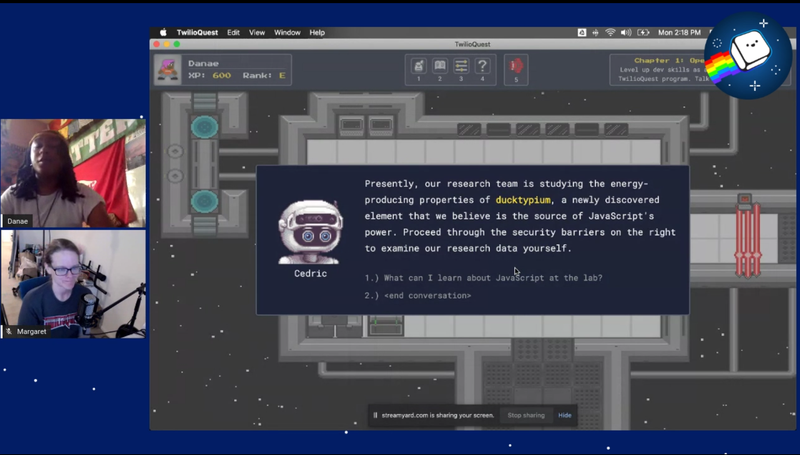Click the Danae player name in HUD
Viewport: 800px width, 455px height.
click(x=203, y=63)
